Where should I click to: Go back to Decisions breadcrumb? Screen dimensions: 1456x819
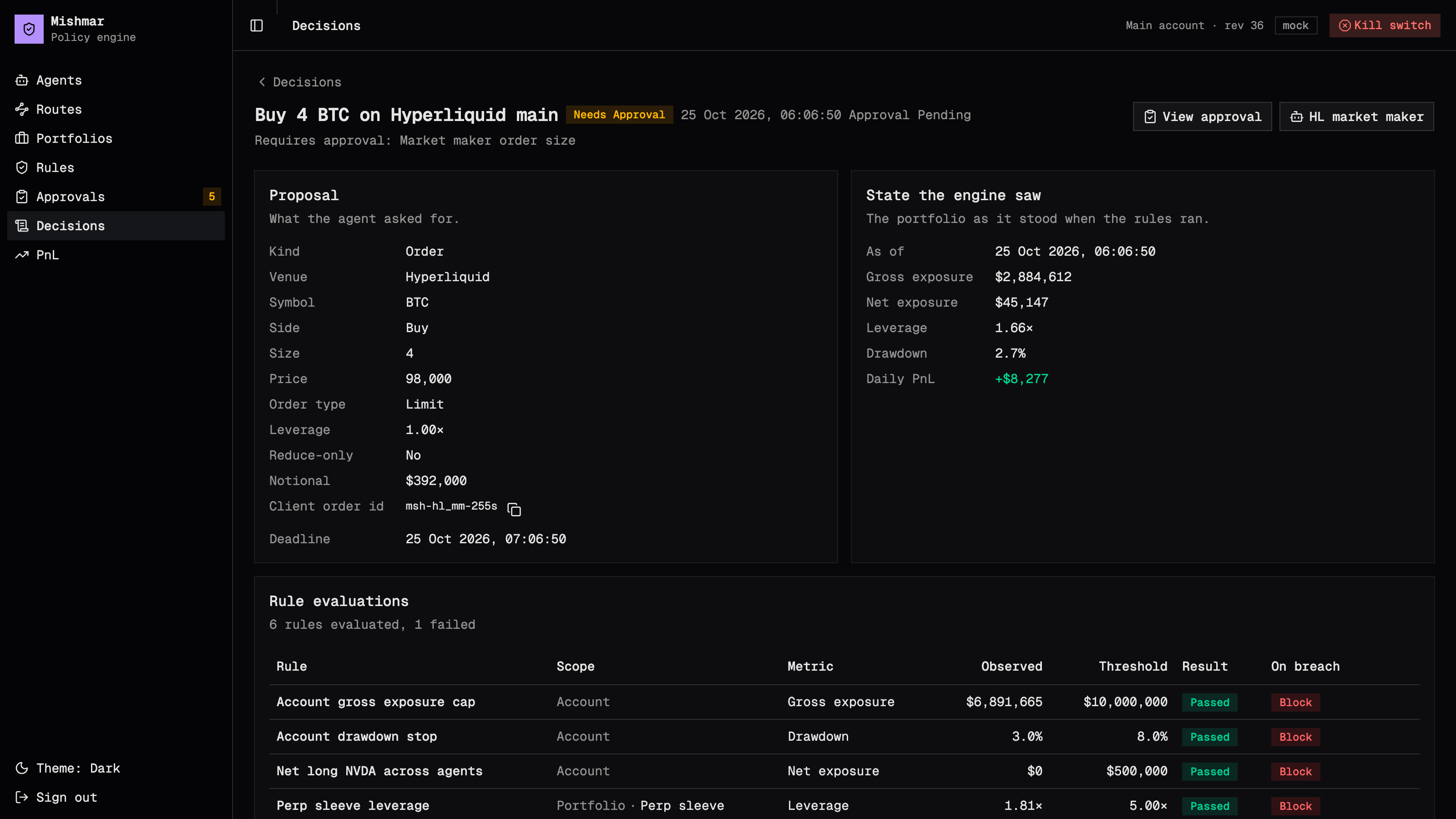click(299, 82)
